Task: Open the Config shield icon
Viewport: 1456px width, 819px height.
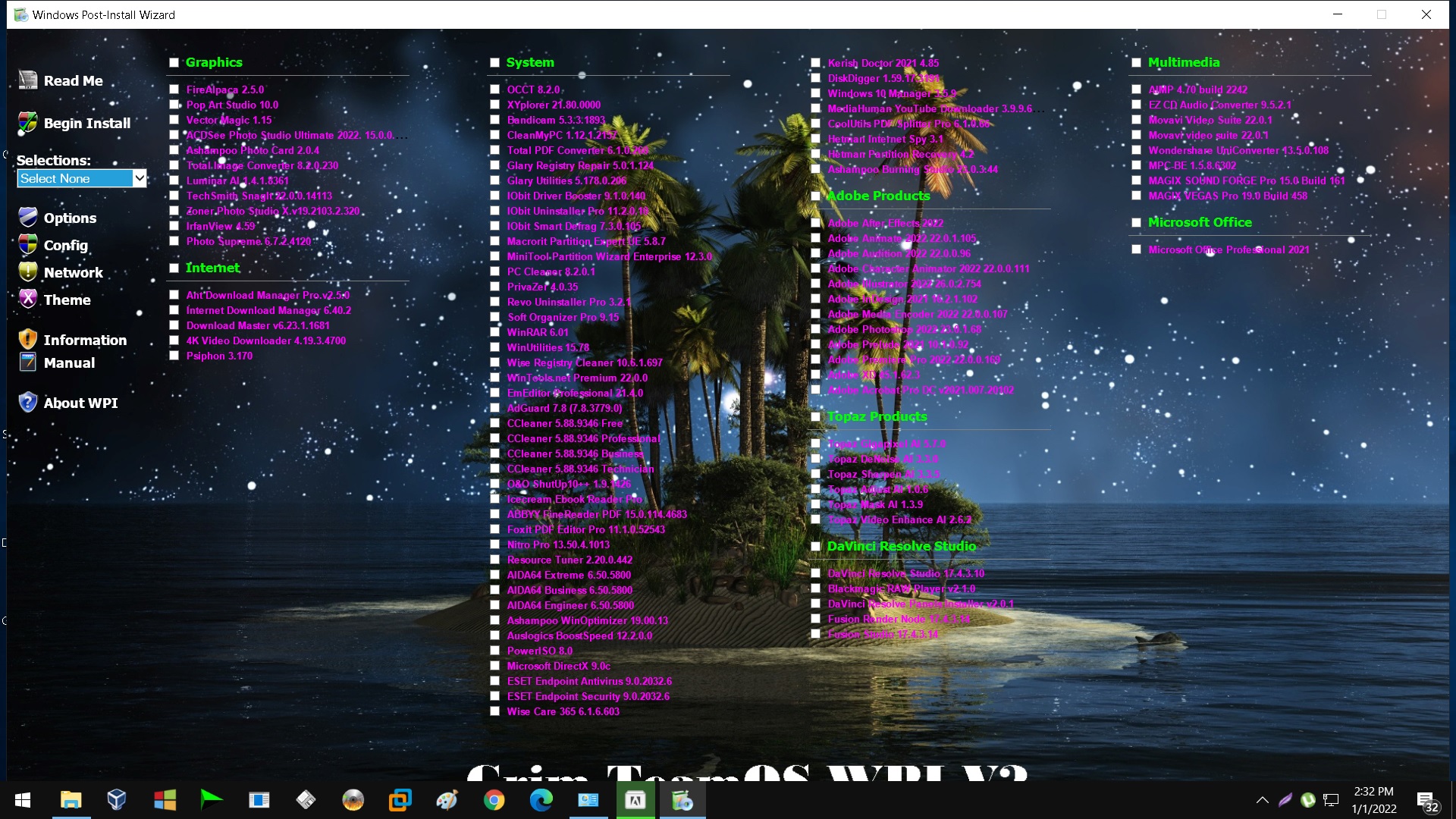Action: tap(28, 245)
